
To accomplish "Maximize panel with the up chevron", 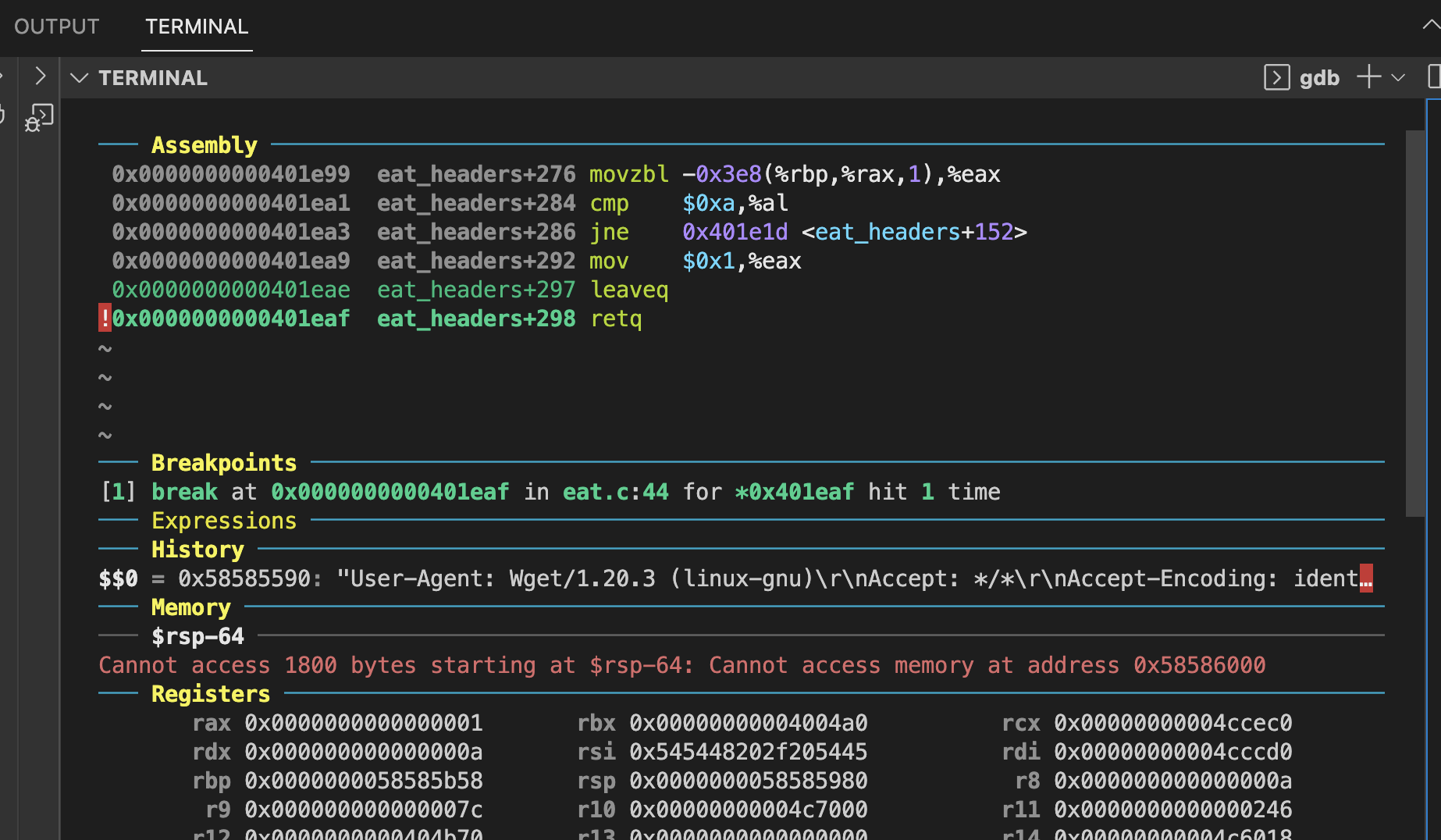I will 1430,26.
